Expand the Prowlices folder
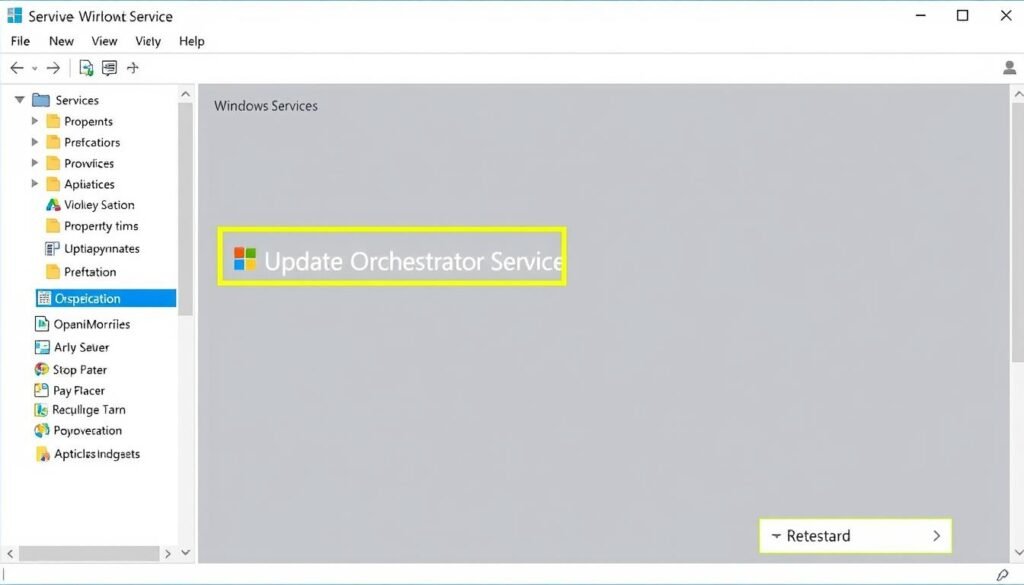This screenshot has height=585, width=1024. [x=35, y=163]
